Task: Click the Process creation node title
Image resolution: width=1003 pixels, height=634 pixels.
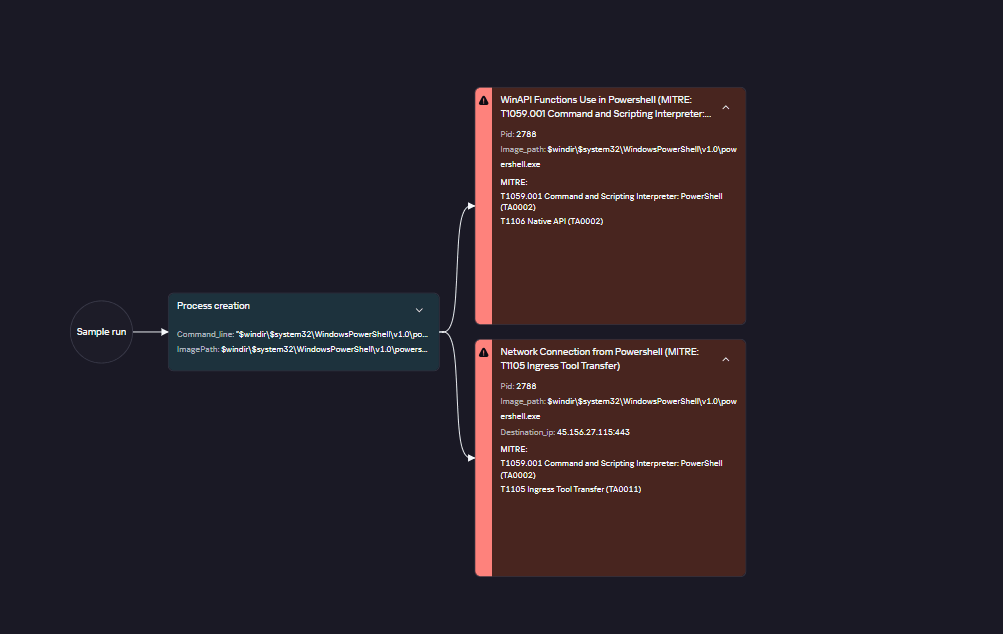Action: click(x=213, y=306)
